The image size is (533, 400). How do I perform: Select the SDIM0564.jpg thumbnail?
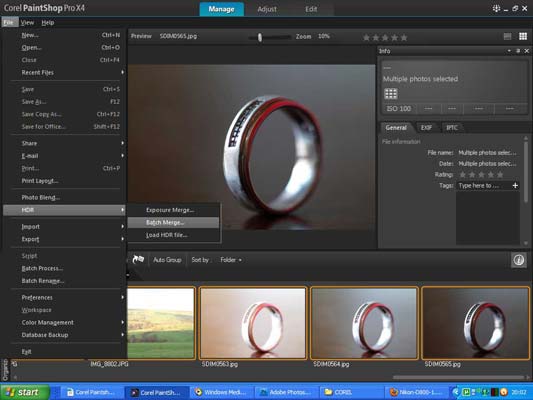click(364, 323)
